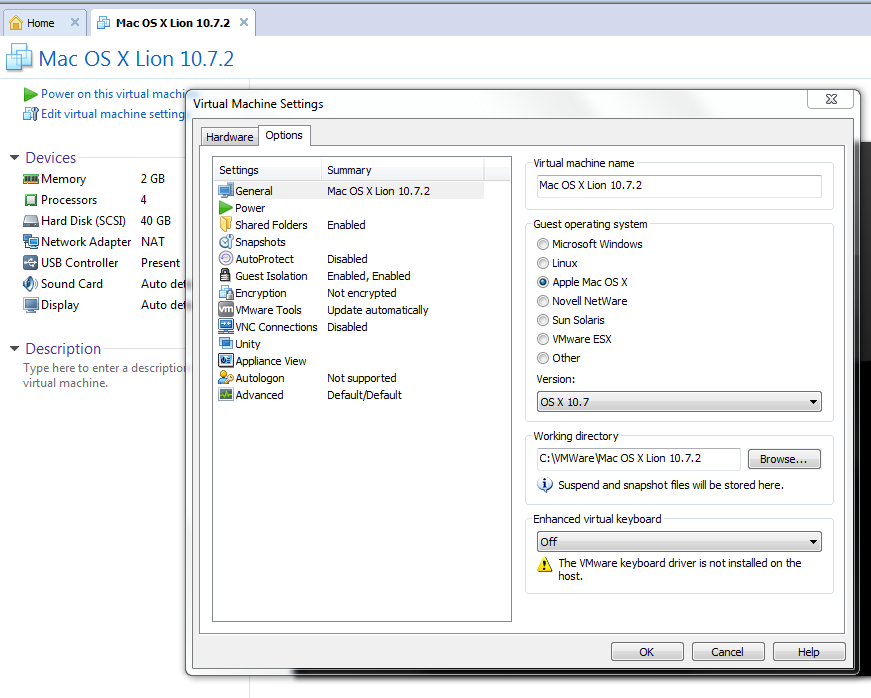Select the Microsoft Windows radio button
This screenshot has height=698, width=871.
(543, 244)
